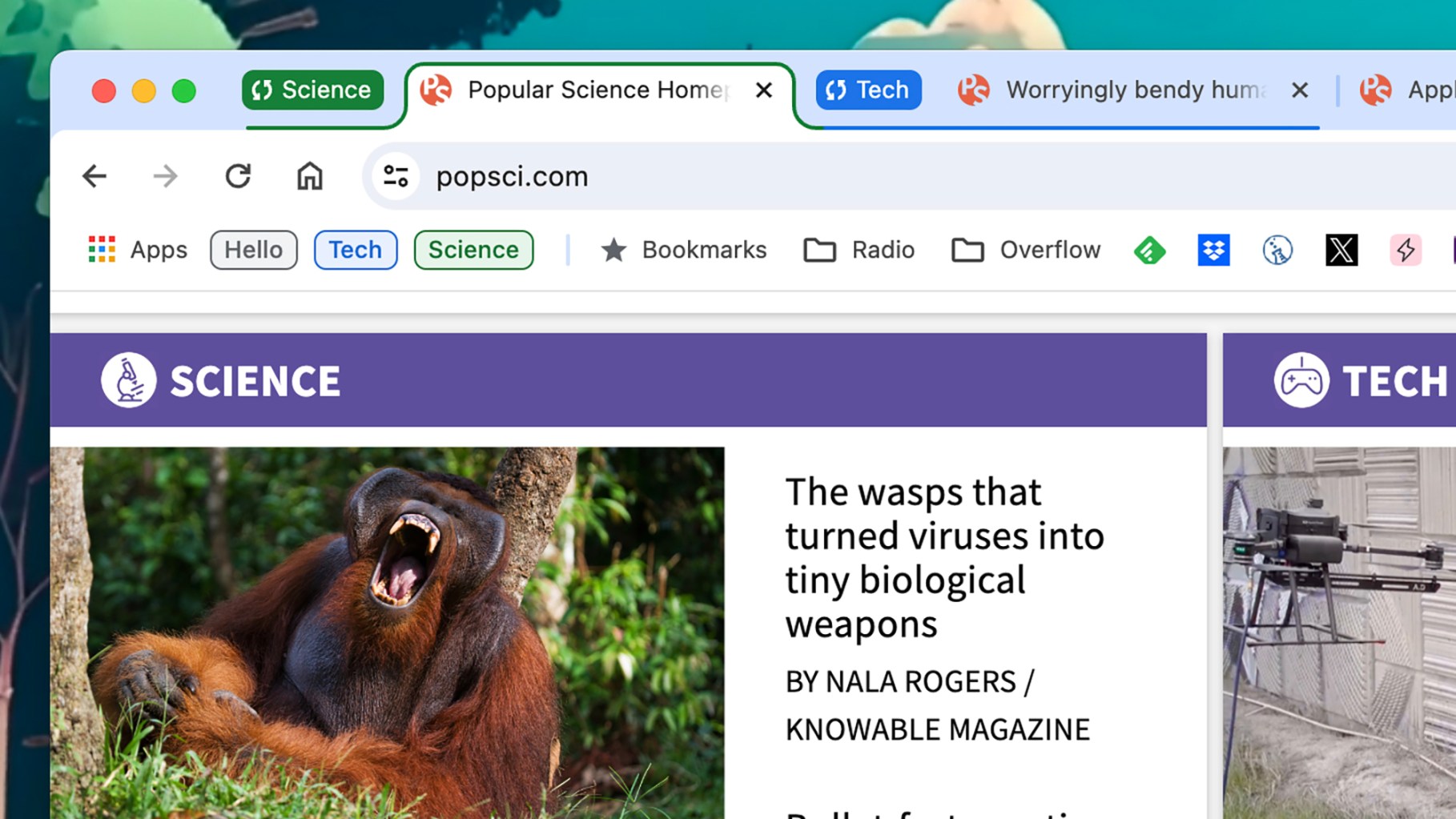Click the Home button in the toolbar
This screenshot has height=819, width=1456.
pyautogui.click(x=311, y=175)
